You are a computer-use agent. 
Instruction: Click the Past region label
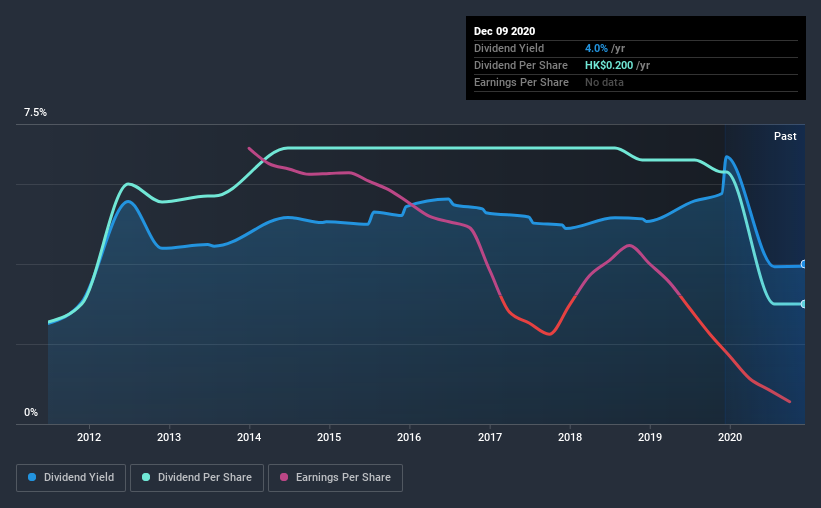point(785,136)
